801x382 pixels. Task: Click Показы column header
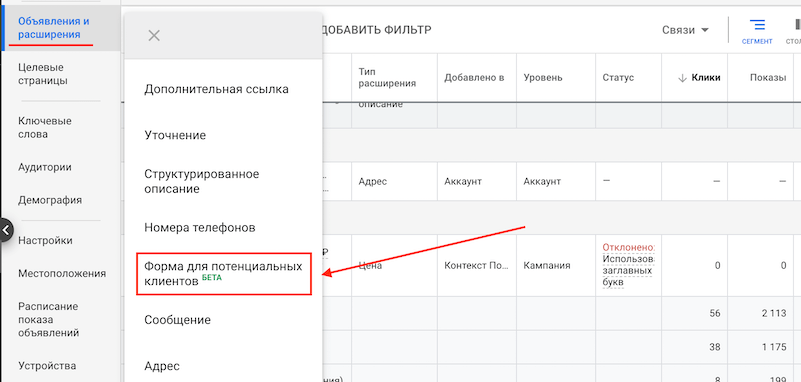coord(768,78)
